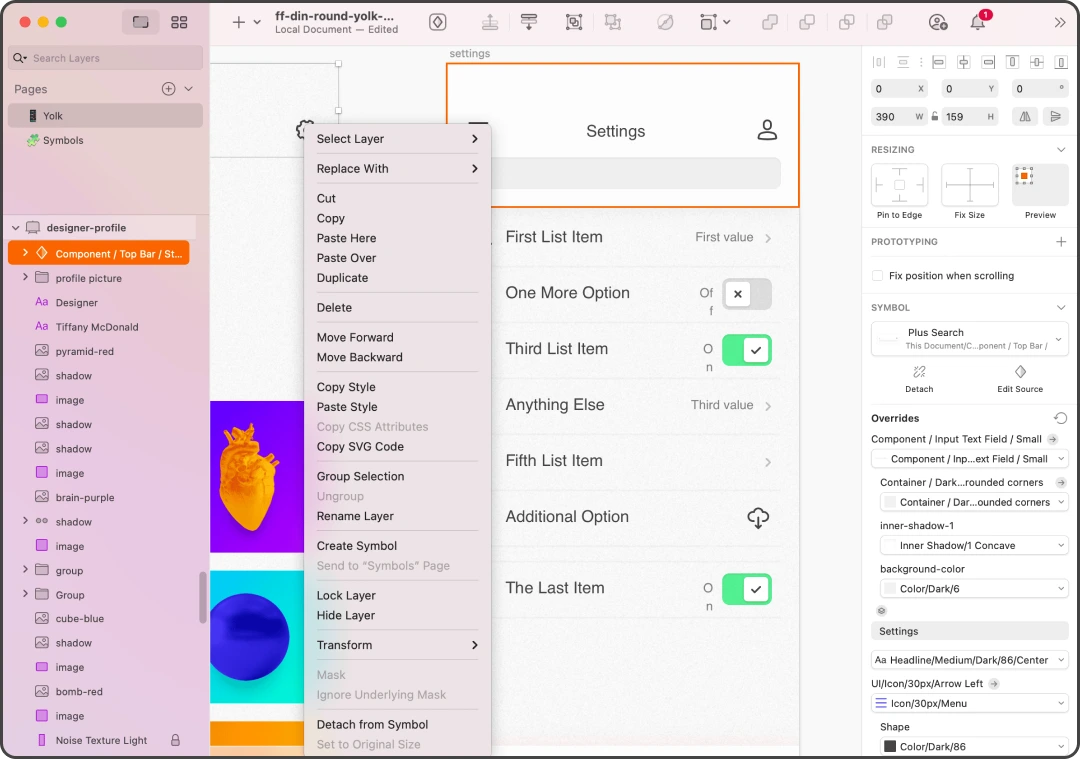The width and height of the screenshot is (1080, 759).
Task: Toggle the Third List Item switch
Action: pyautogui.click(x=747, y=350)
